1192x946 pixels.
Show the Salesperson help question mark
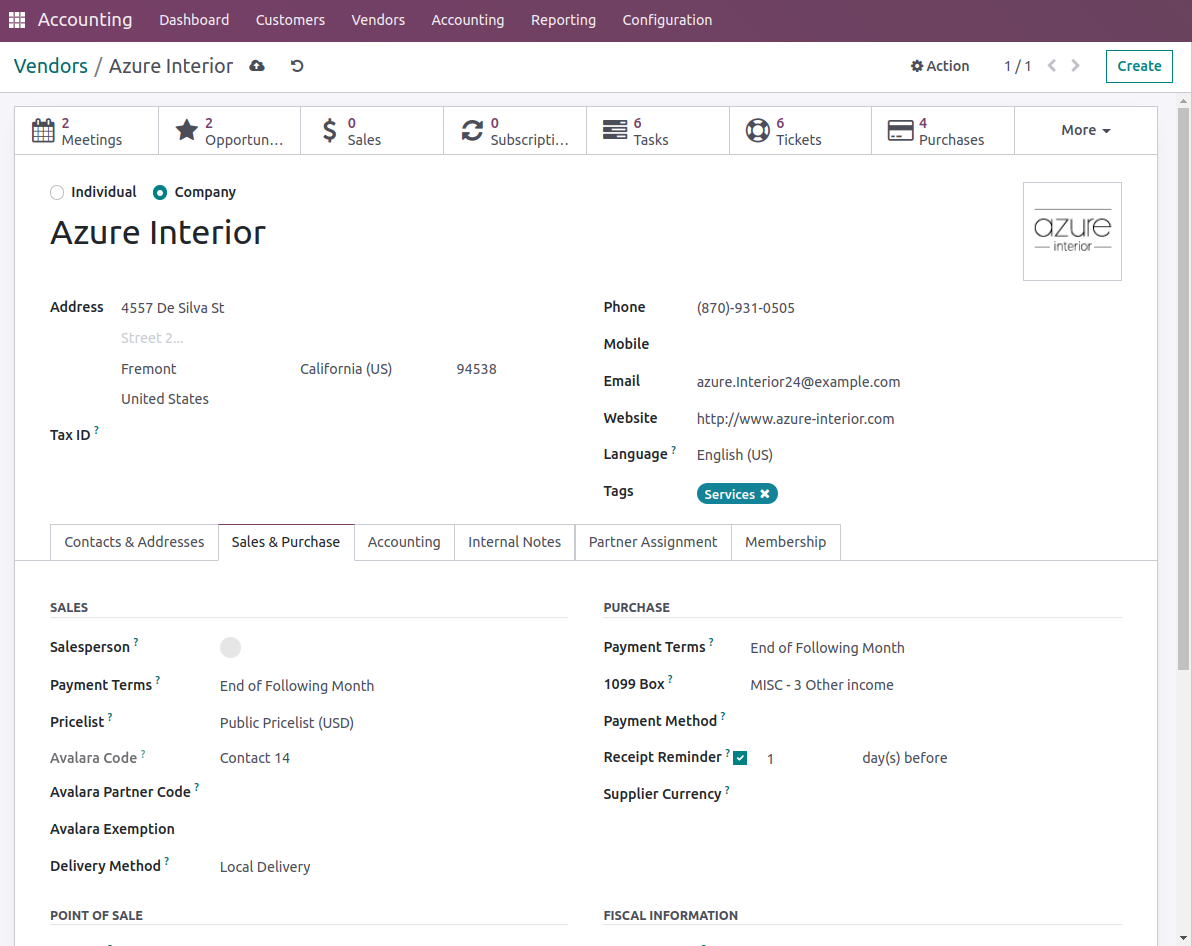pyautogui.click(x=136, y=642)
